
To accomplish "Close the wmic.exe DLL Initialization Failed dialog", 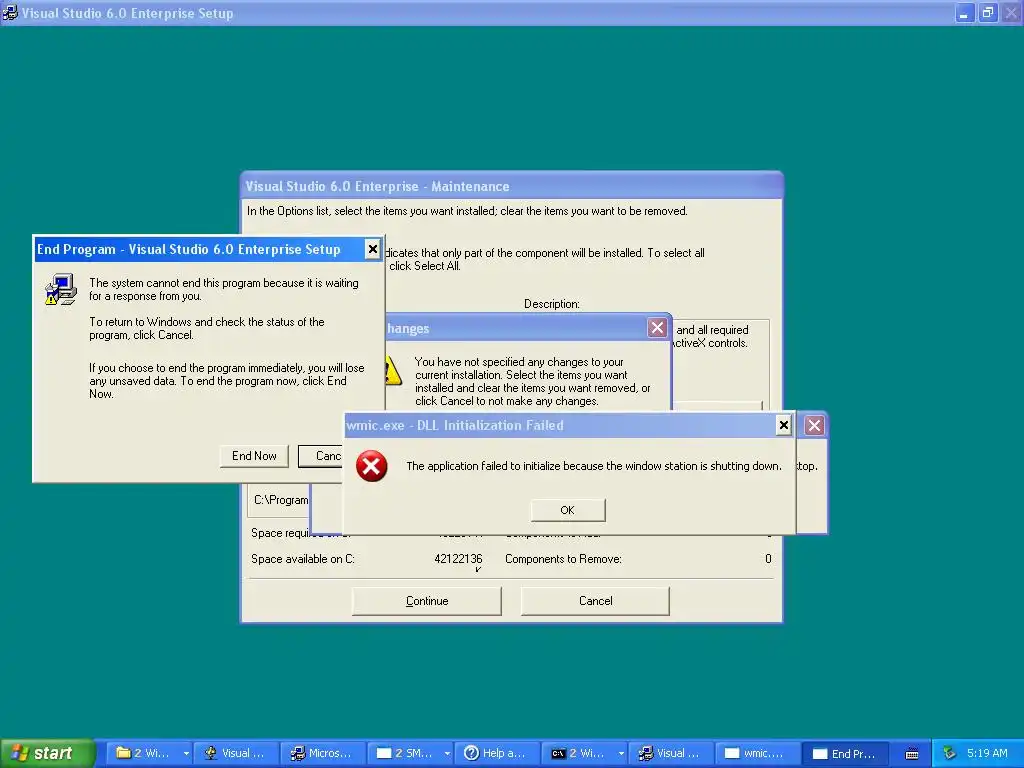I will [x=784, y=425].
